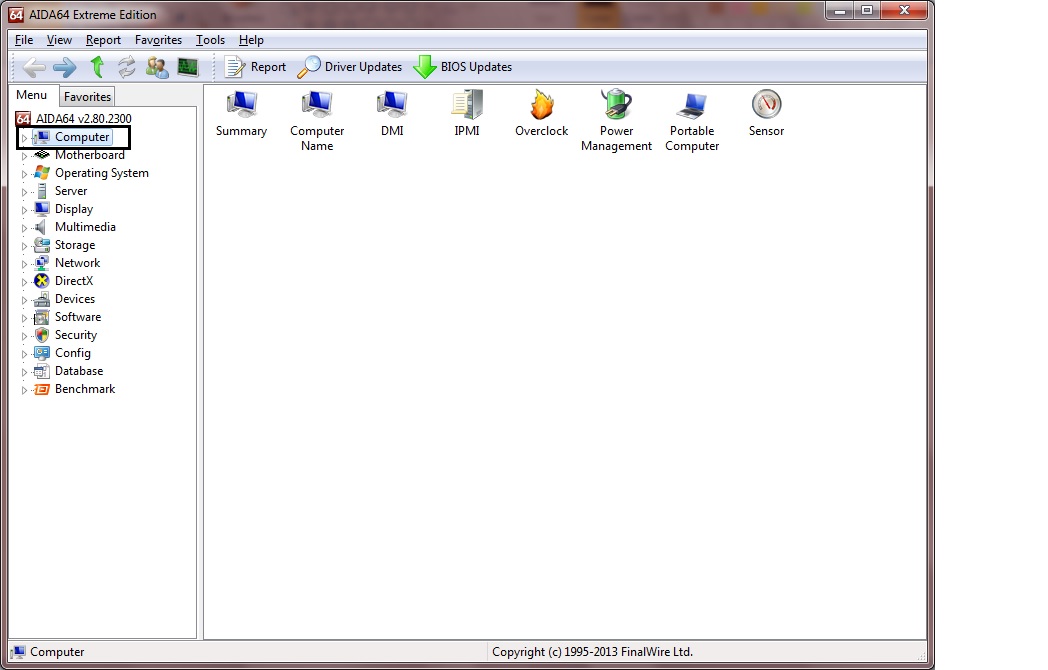Switch to the Favorites tab

pyautogui.click(x=88, y=97)
